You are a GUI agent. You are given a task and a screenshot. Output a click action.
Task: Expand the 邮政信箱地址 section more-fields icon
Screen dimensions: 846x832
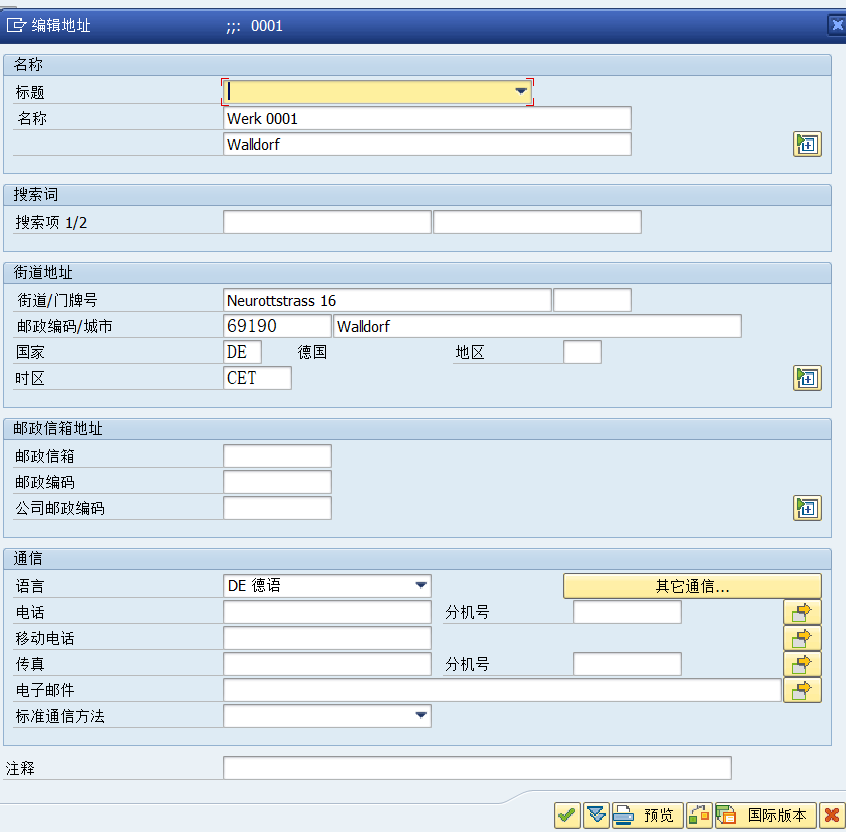pyautogui.click(x=807, y=508)
